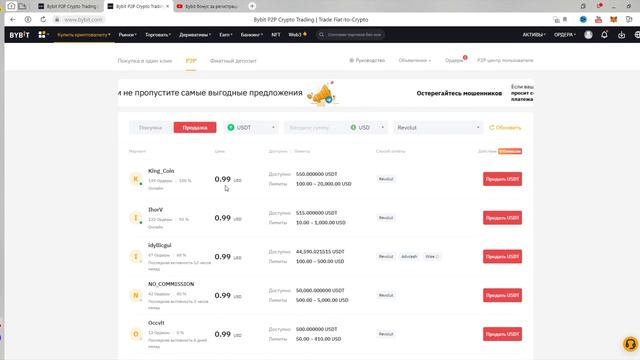
Task: Expand the Деривативы nav dropdown
Action: coord(195,35)
